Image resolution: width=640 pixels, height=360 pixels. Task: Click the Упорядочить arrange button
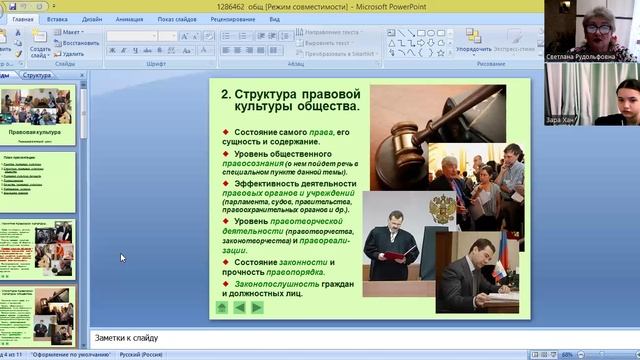click(473, 41)
